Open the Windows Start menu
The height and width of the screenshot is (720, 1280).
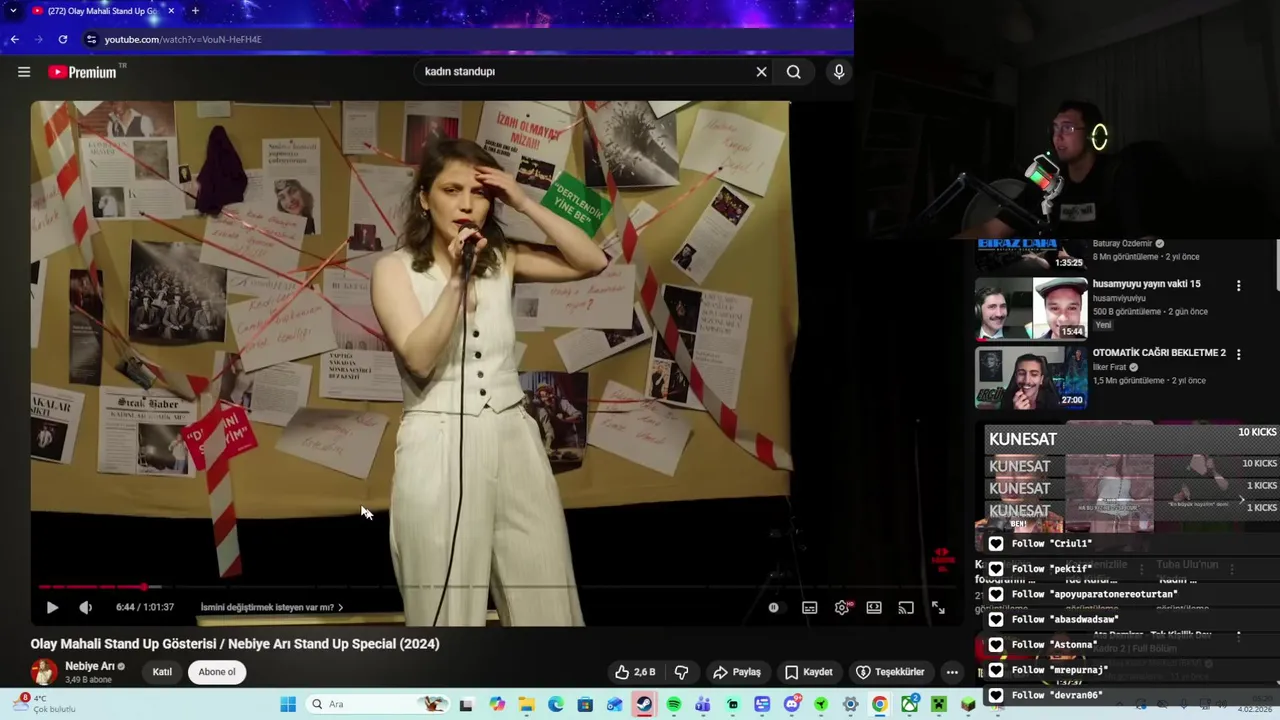coord(288,704)
